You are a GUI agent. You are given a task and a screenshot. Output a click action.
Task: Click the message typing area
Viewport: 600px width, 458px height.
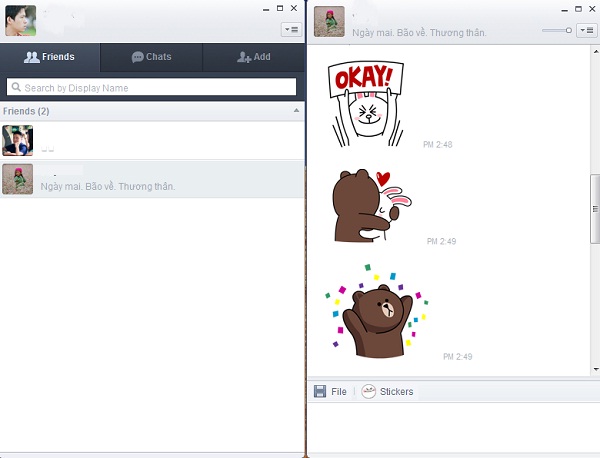click(x=454, y=427)
